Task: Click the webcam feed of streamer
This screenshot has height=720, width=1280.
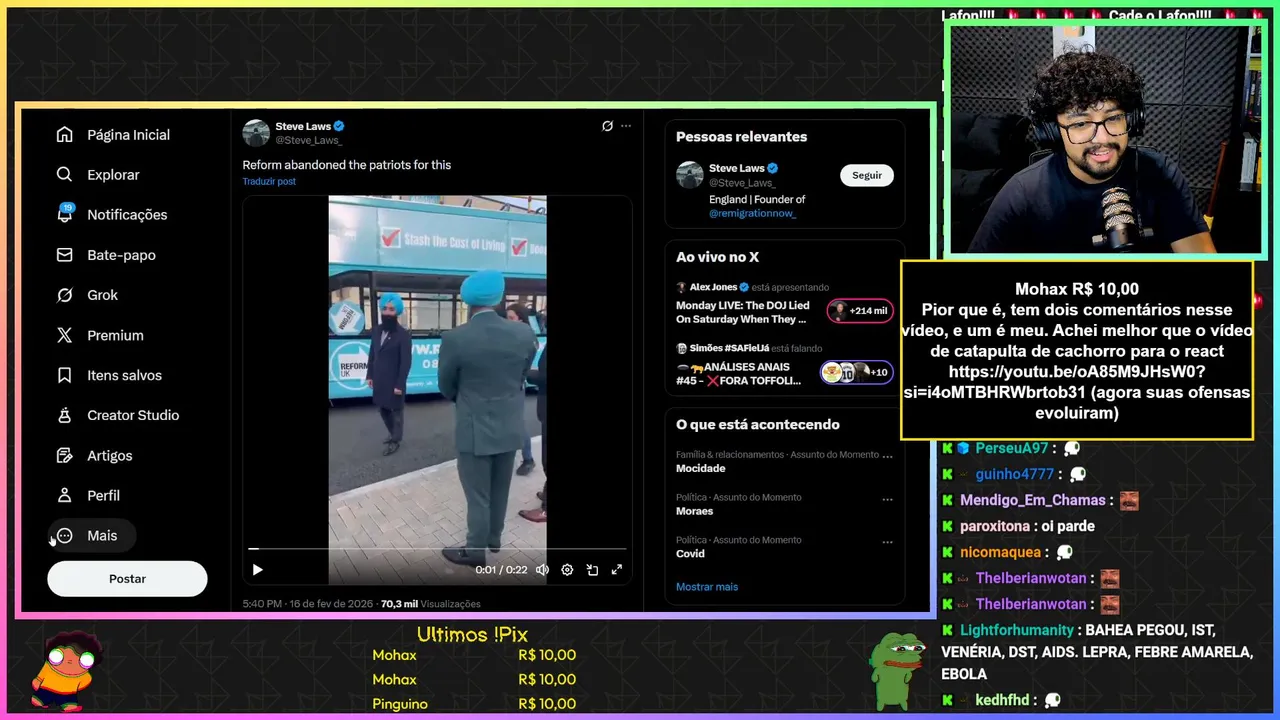Action: (x=1105, y=138)
